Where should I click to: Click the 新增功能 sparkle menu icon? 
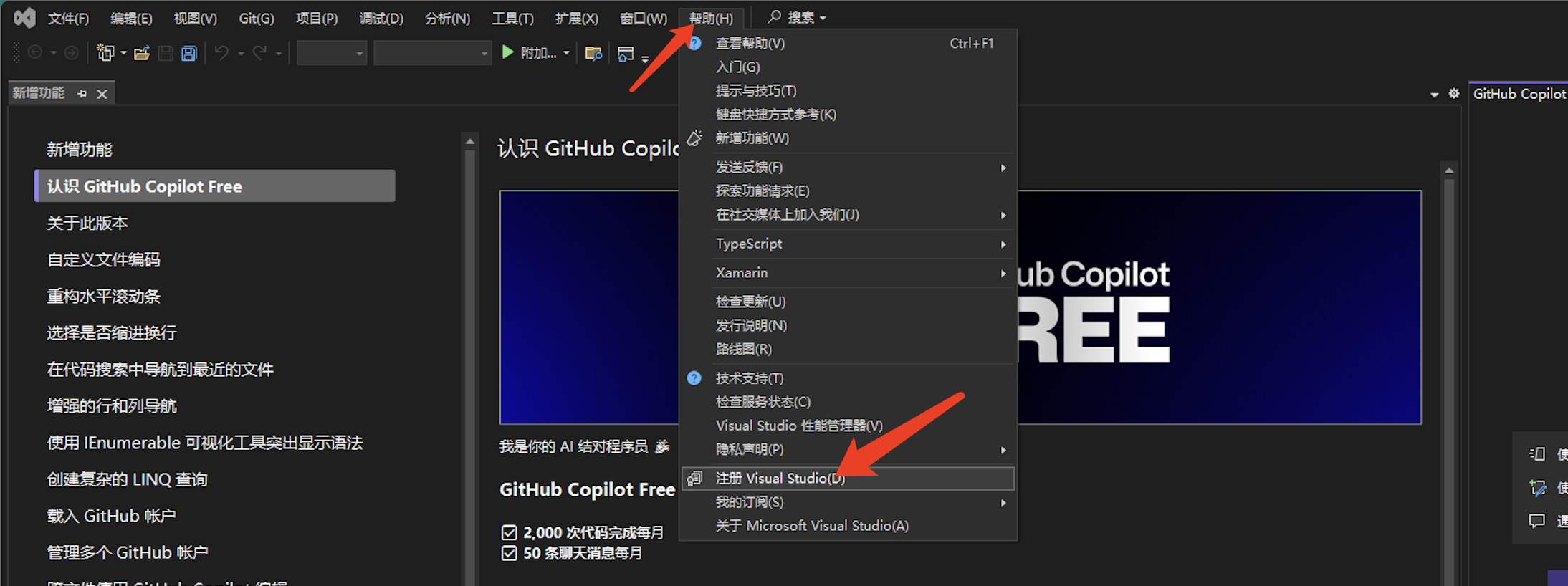[x=694, y=138]
